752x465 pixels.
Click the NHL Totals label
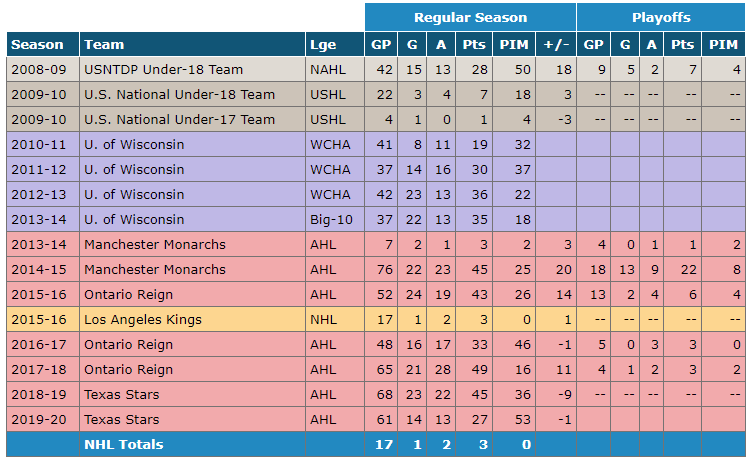pyautogui.click(x=124, y=444)
